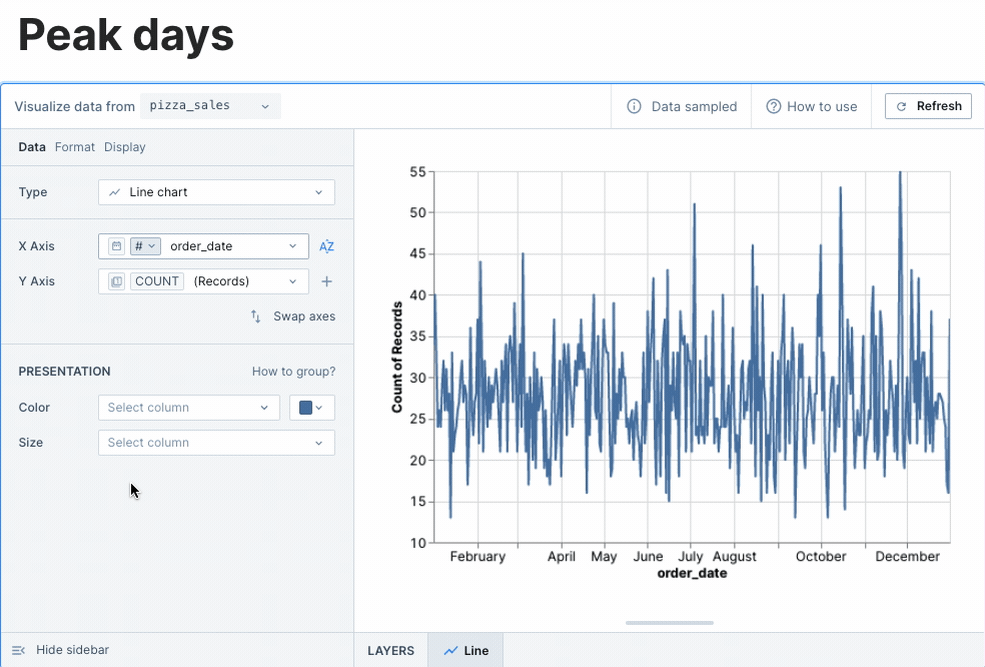This screenshot has width=985, height=667.
Task: Click the horizontal scrollbar below the chart
Action: (668, 622)
